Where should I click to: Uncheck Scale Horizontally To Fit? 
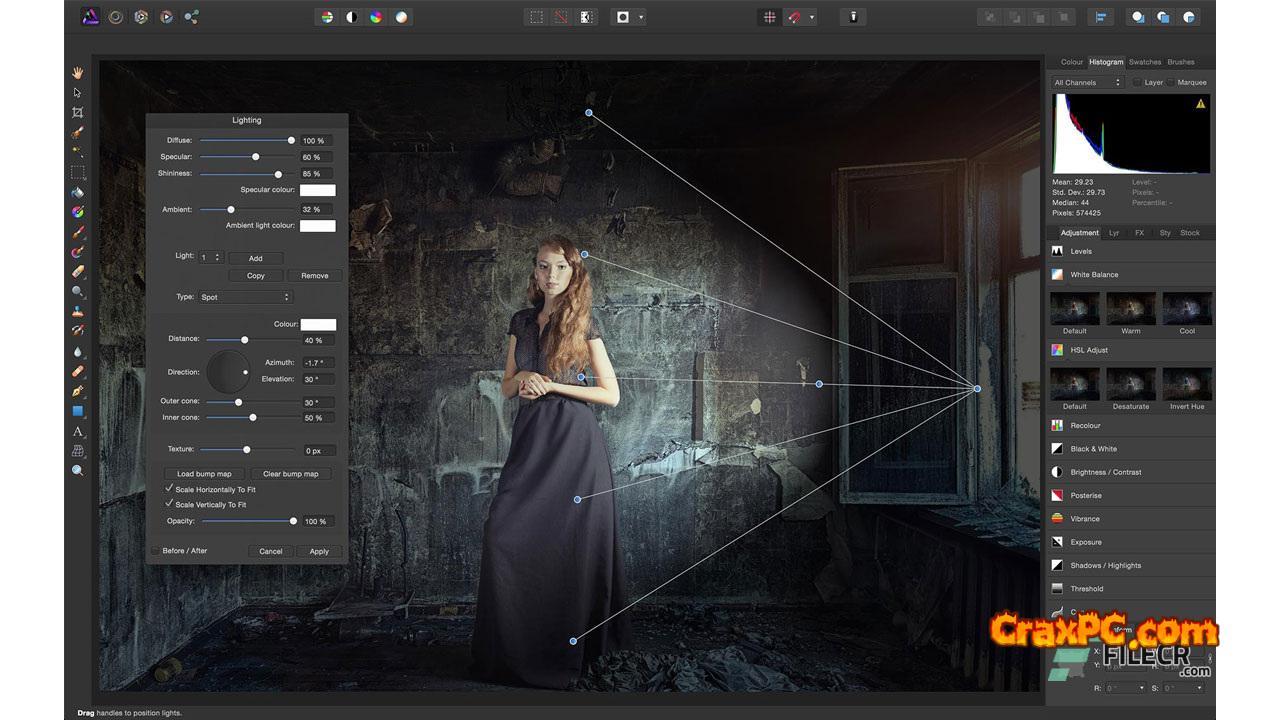(169, 489)
